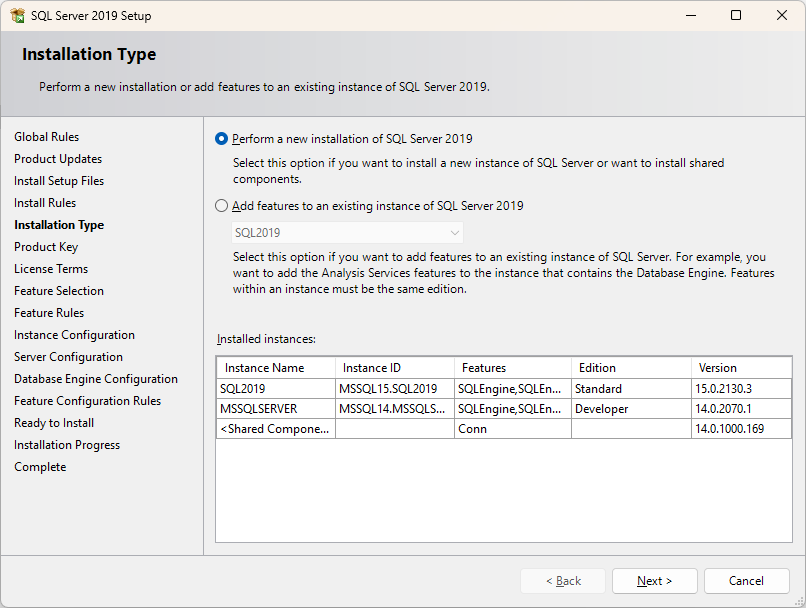
Task: Cancel the SQL Server setup
Action: [x=746, y=581]
